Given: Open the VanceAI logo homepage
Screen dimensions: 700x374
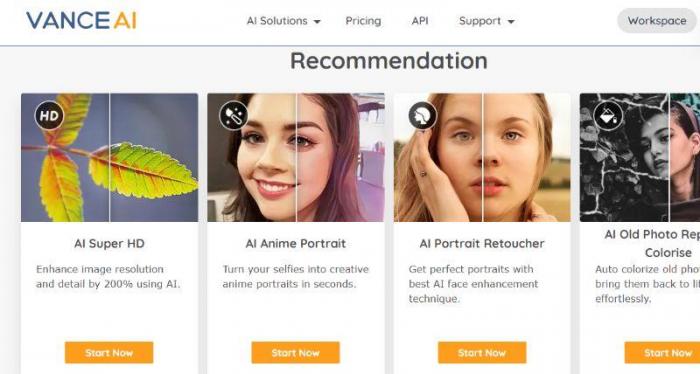Looking at the screenshot, I should [x=81, y=21].
